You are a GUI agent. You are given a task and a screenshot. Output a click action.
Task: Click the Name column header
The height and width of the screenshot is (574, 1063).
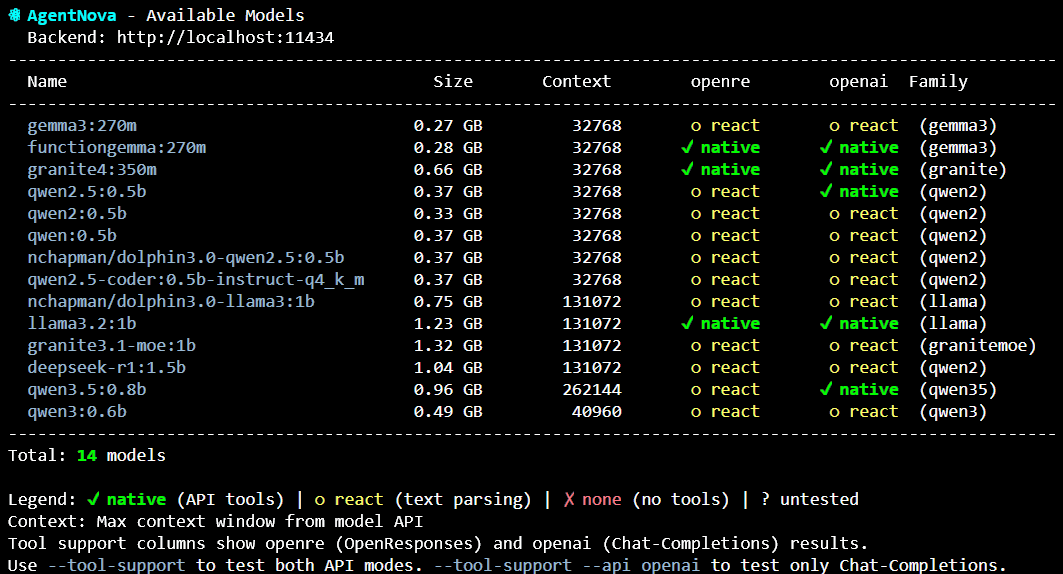tap(47, 81)
